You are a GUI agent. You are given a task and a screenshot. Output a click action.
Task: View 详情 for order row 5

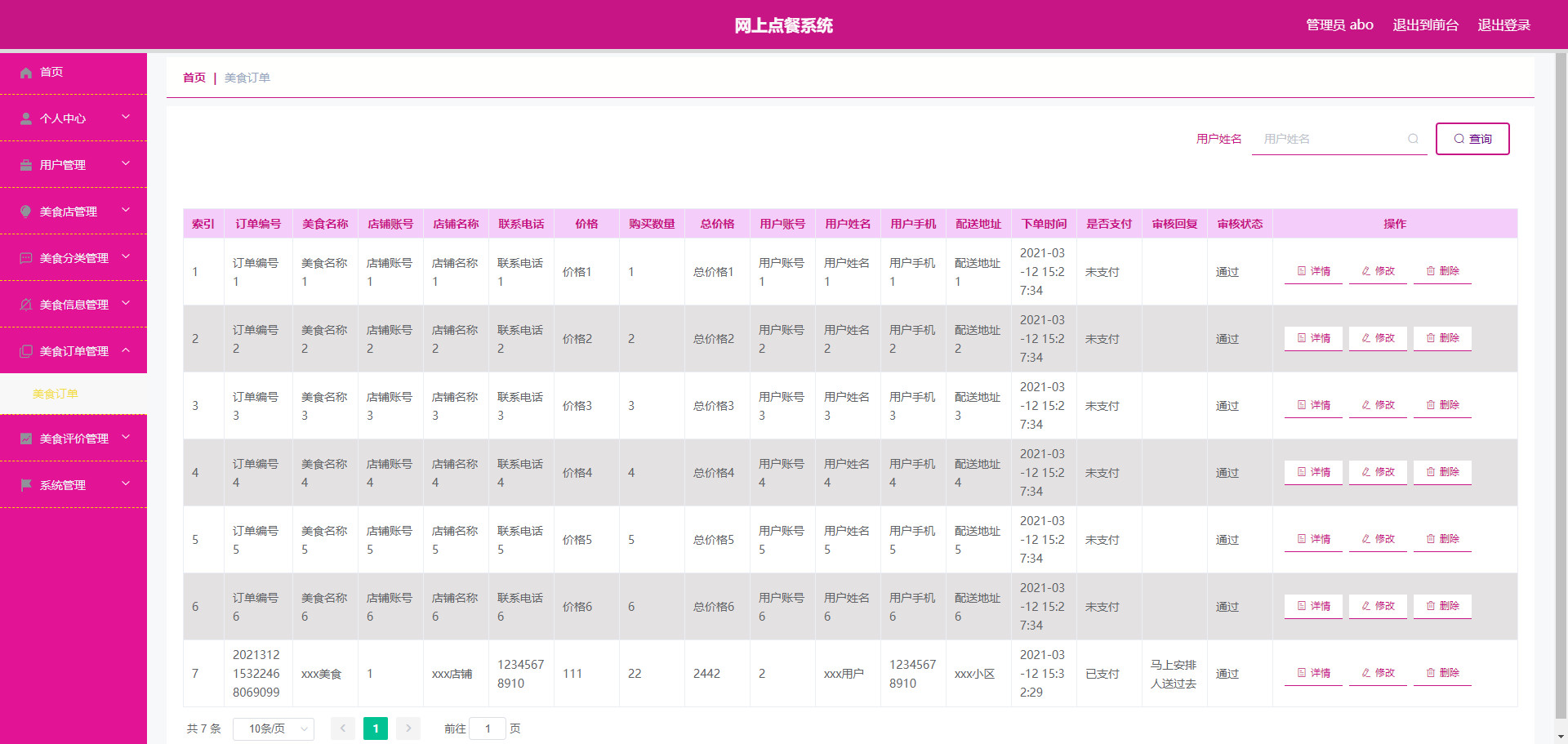point(1313,539)
